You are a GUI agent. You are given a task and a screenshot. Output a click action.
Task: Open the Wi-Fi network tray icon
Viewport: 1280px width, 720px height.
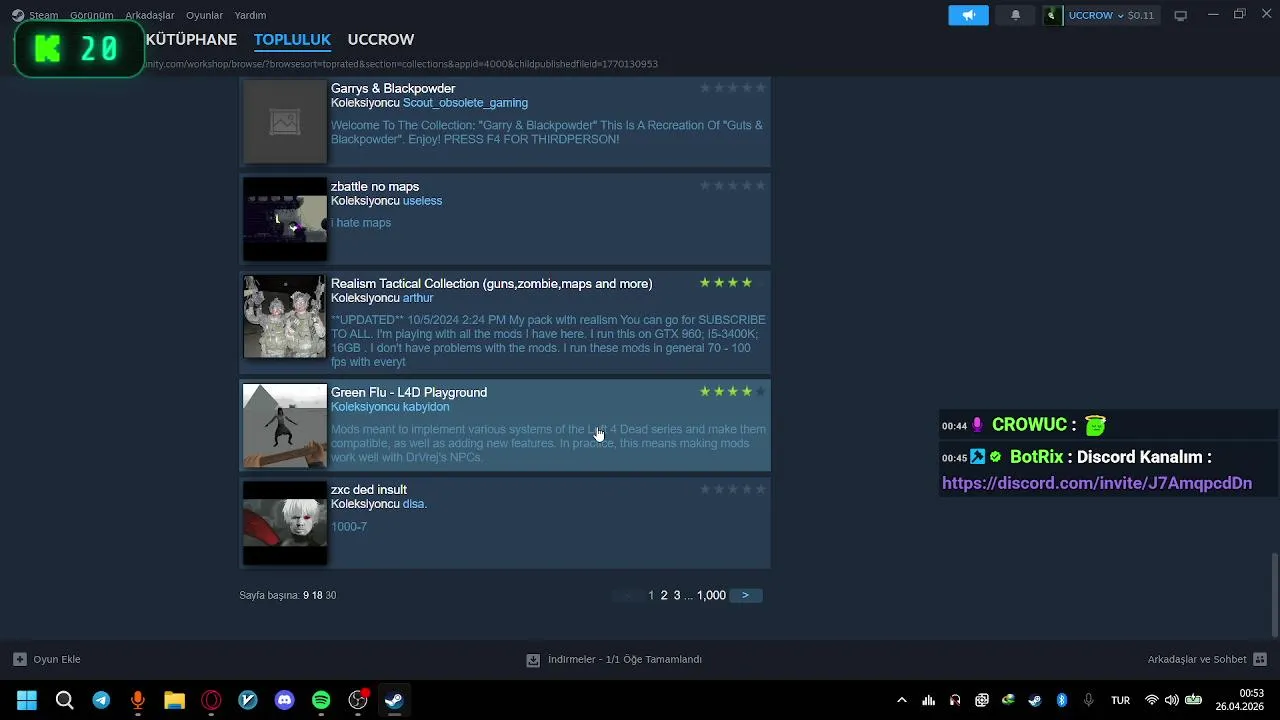coord(1152,700)
